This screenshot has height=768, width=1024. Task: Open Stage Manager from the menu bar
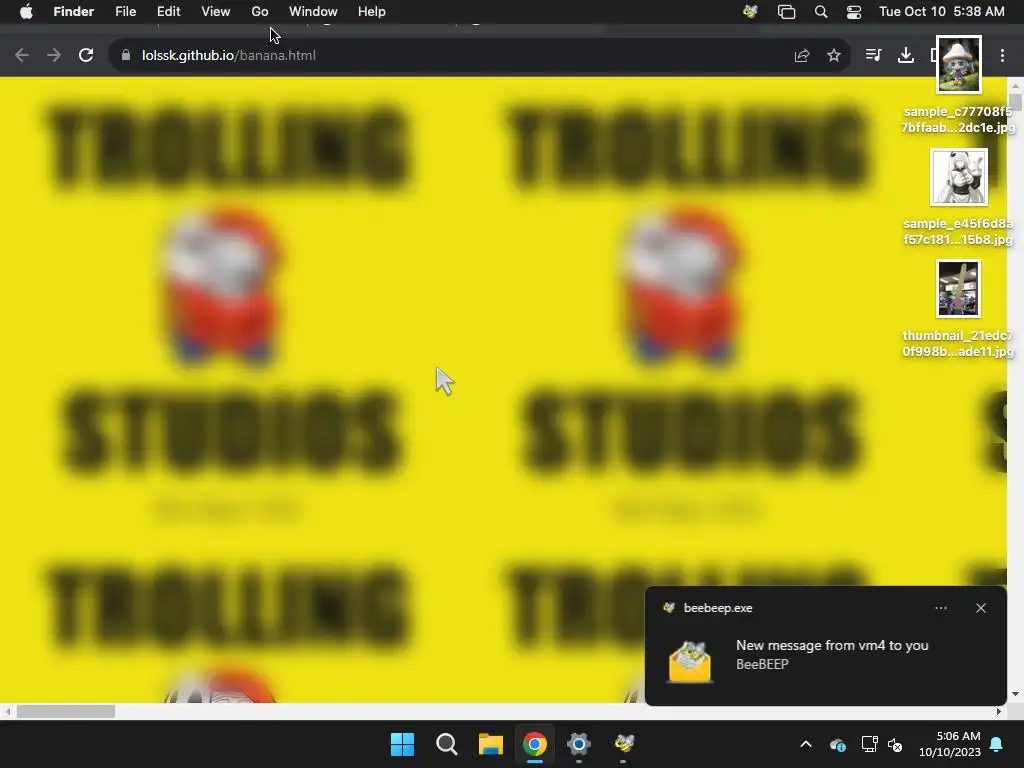pos(786,12)
